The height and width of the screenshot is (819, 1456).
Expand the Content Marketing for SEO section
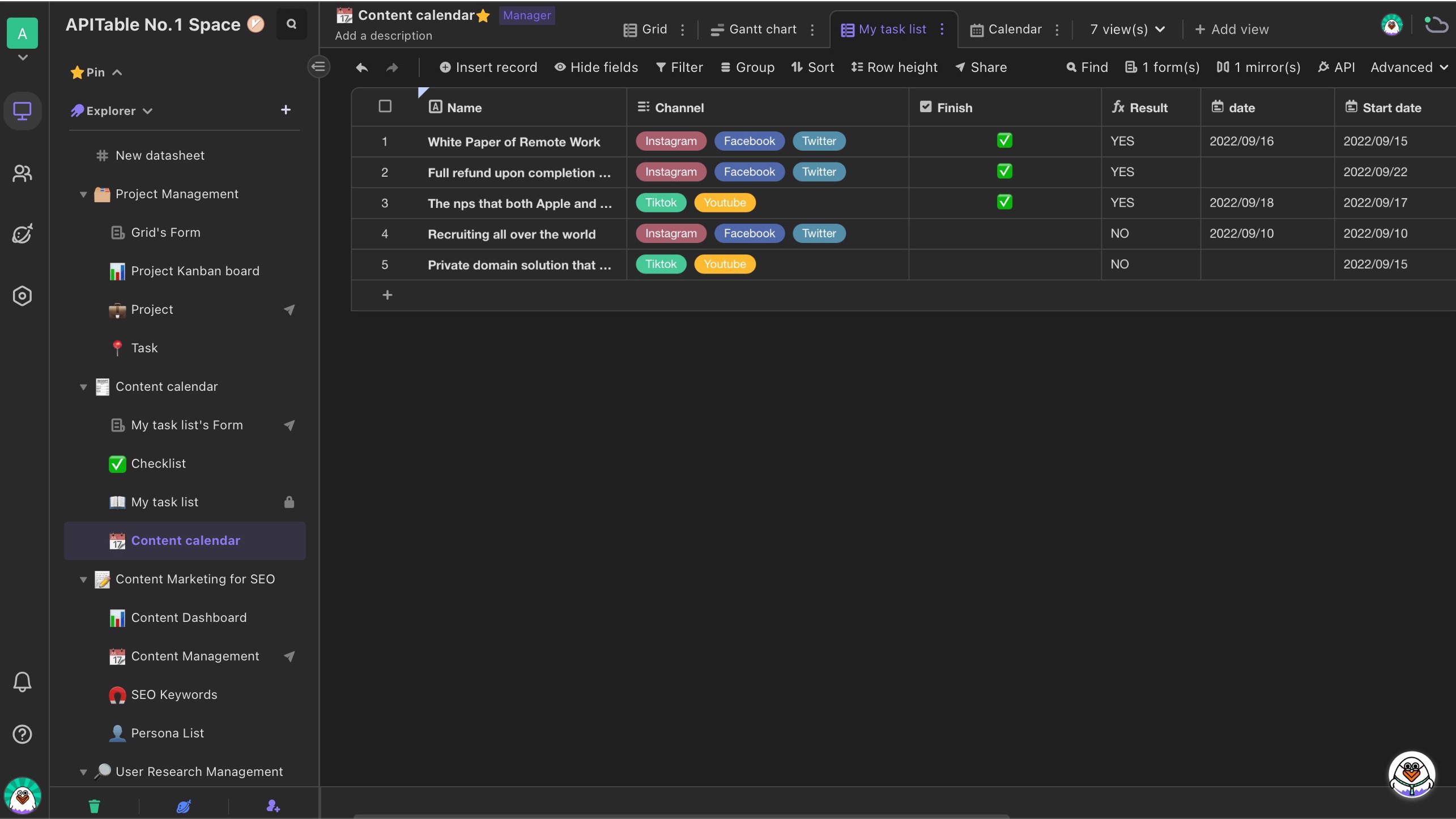tap(82, 579)
